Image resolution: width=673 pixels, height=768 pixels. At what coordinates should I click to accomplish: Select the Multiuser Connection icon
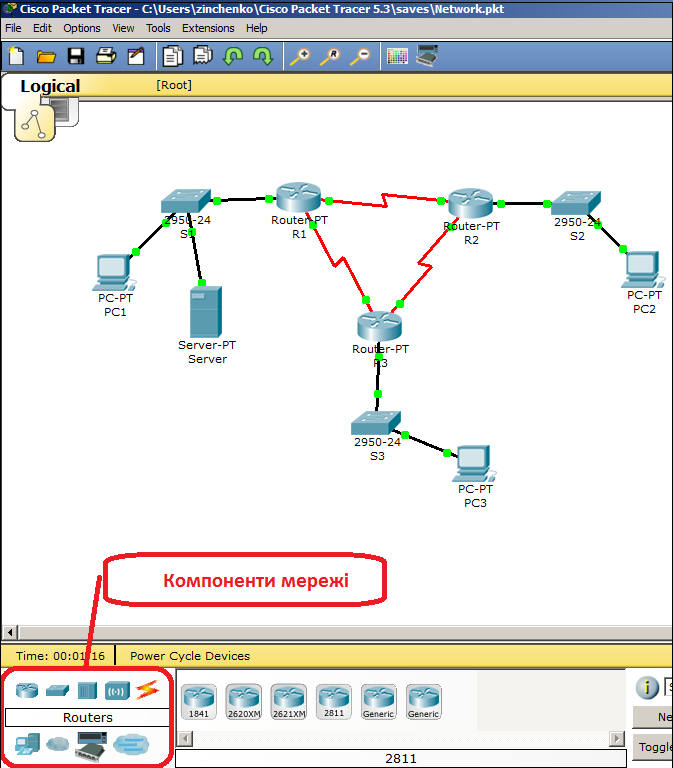coord(131,744)
